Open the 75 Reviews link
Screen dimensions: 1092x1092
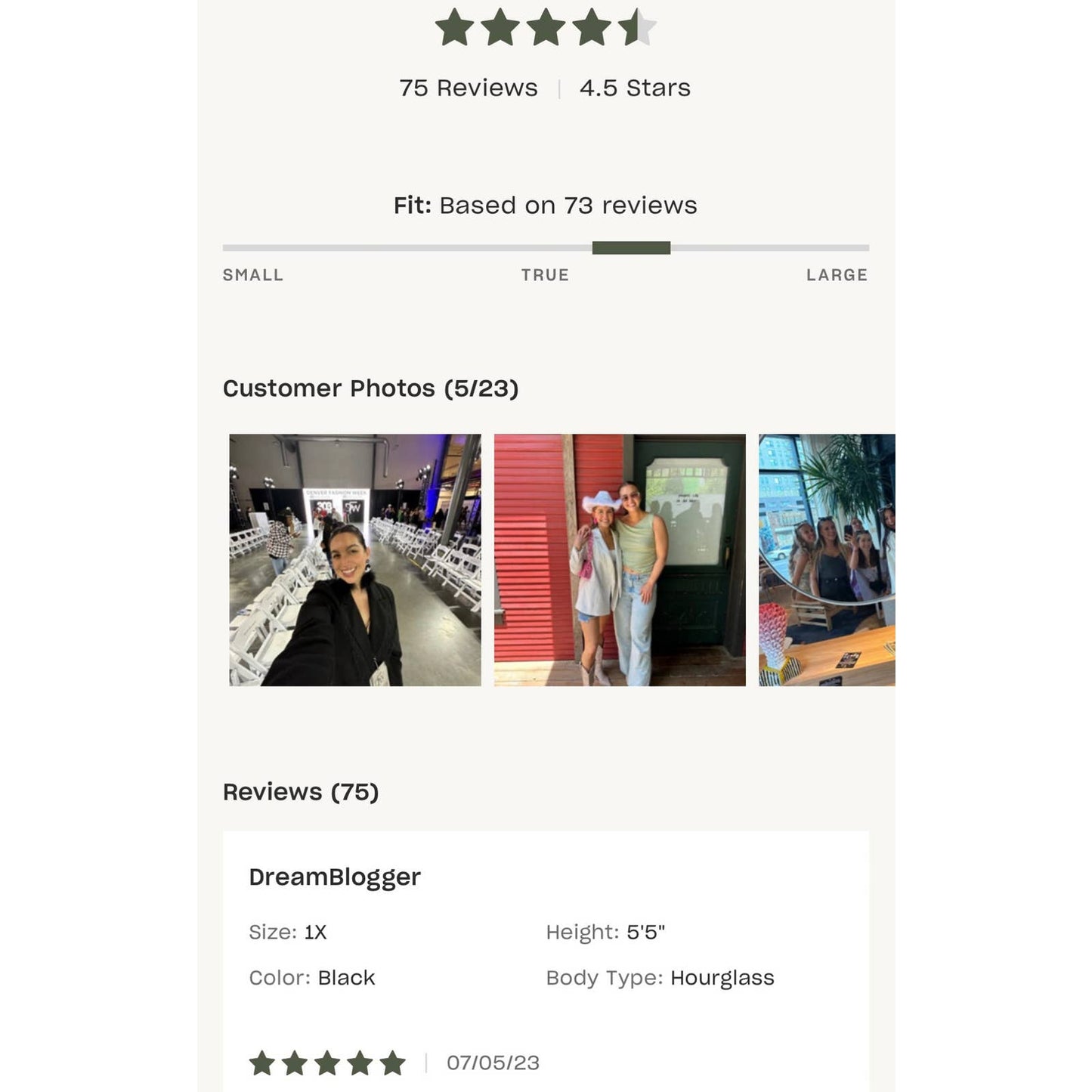point(469,88)
